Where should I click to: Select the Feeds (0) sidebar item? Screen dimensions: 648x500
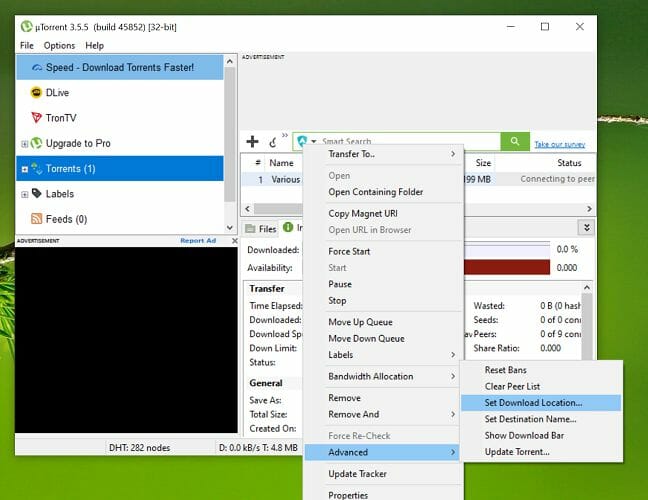(120, 219)
